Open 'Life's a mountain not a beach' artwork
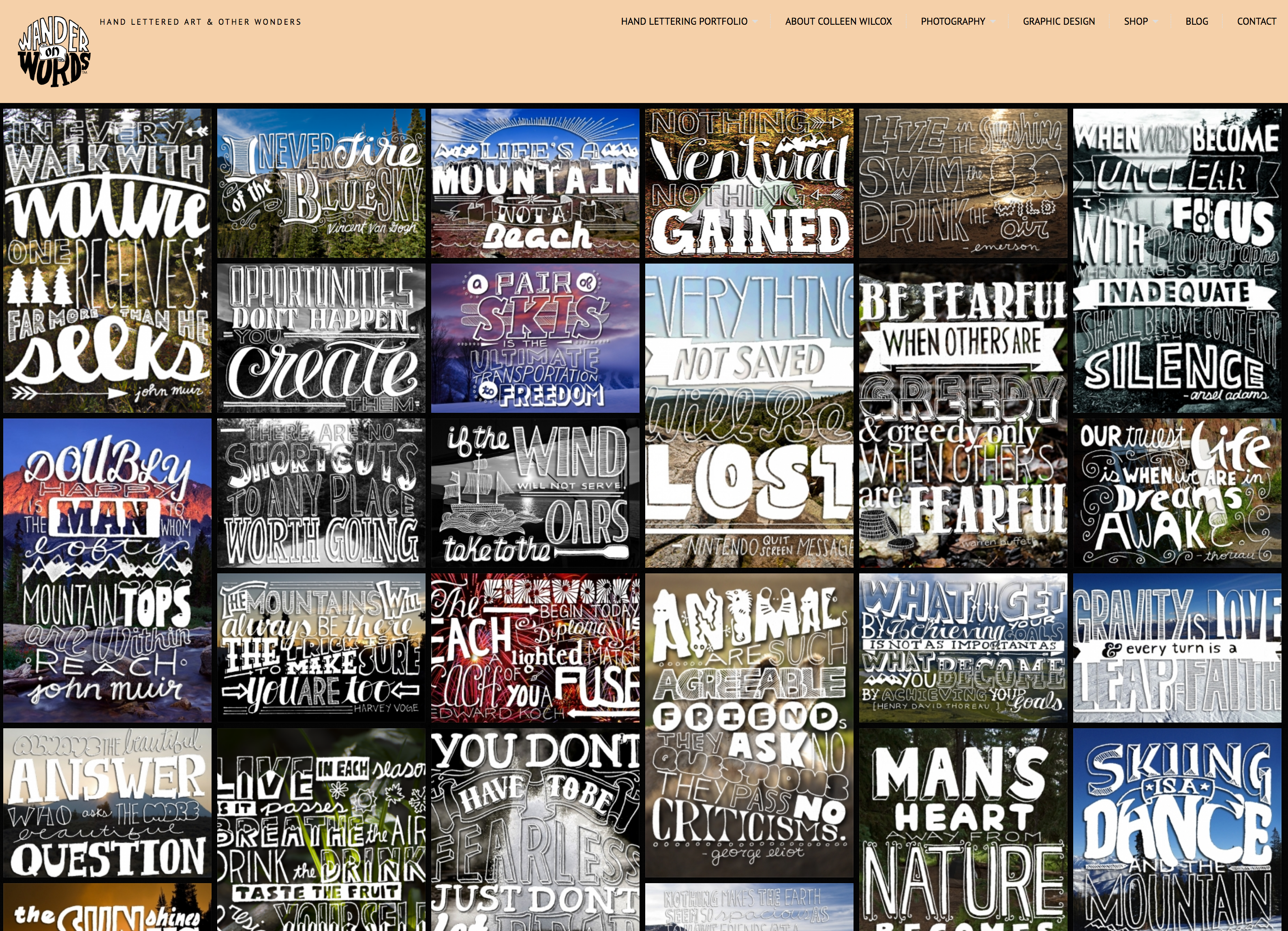The height and width of the screenshot is (931, 1288). point(535,183)
